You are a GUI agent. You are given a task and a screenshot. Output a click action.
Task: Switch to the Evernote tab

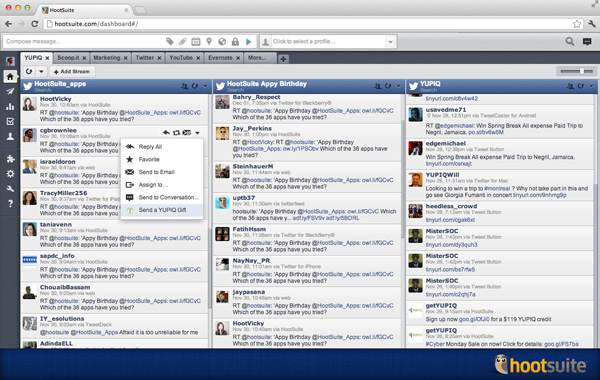220,58
